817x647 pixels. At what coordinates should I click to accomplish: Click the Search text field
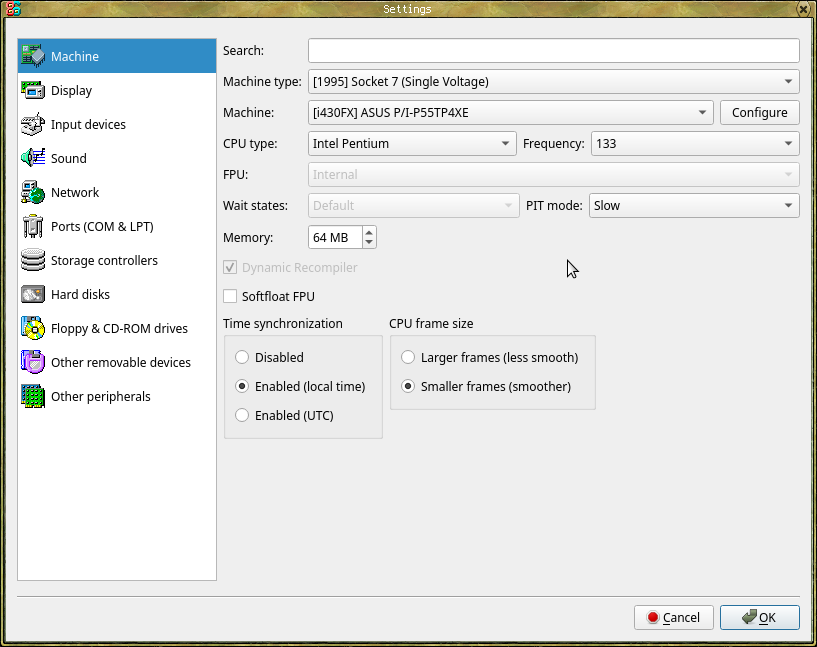point(553,51)
